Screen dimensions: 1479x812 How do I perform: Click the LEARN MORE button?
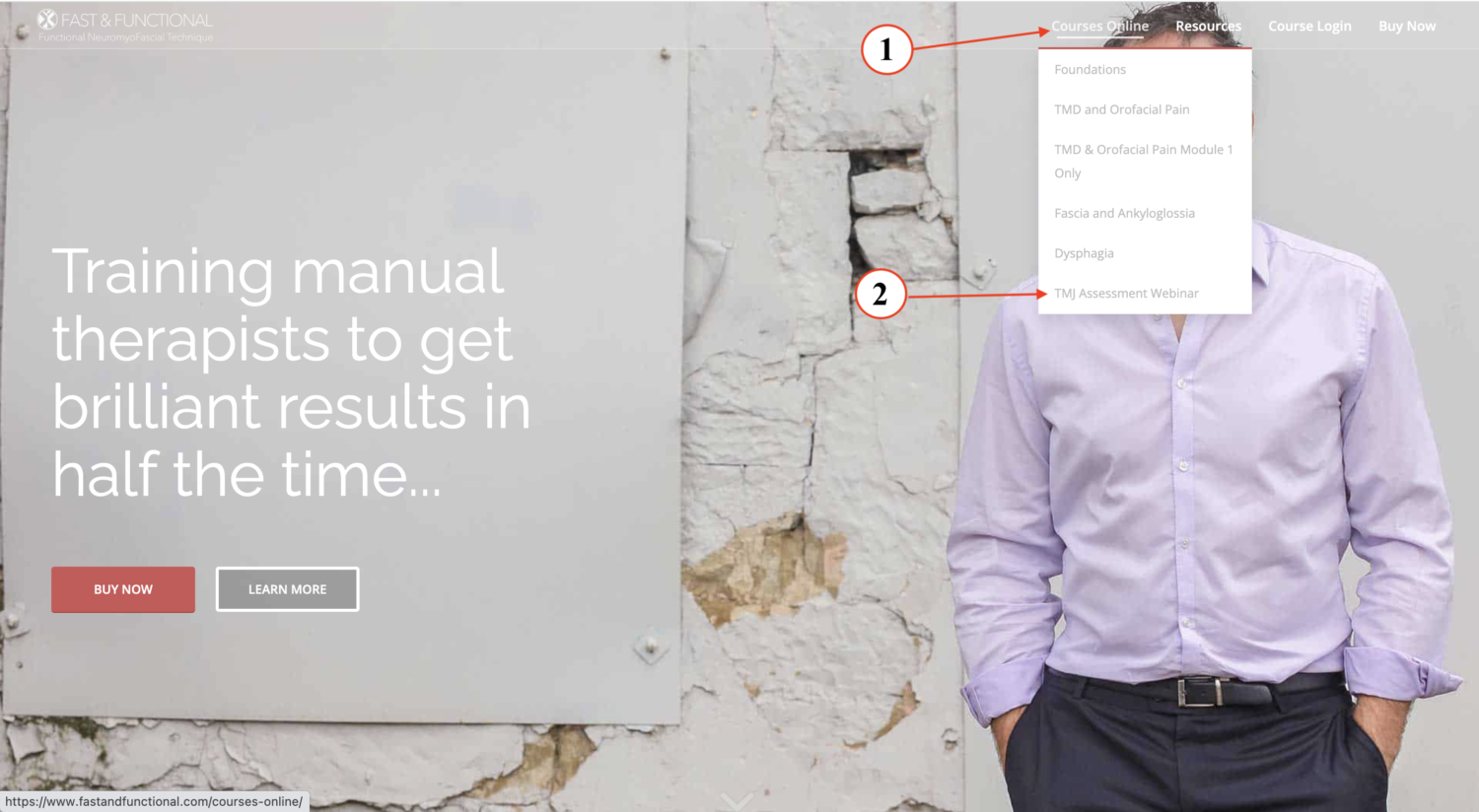coord(287,589)
